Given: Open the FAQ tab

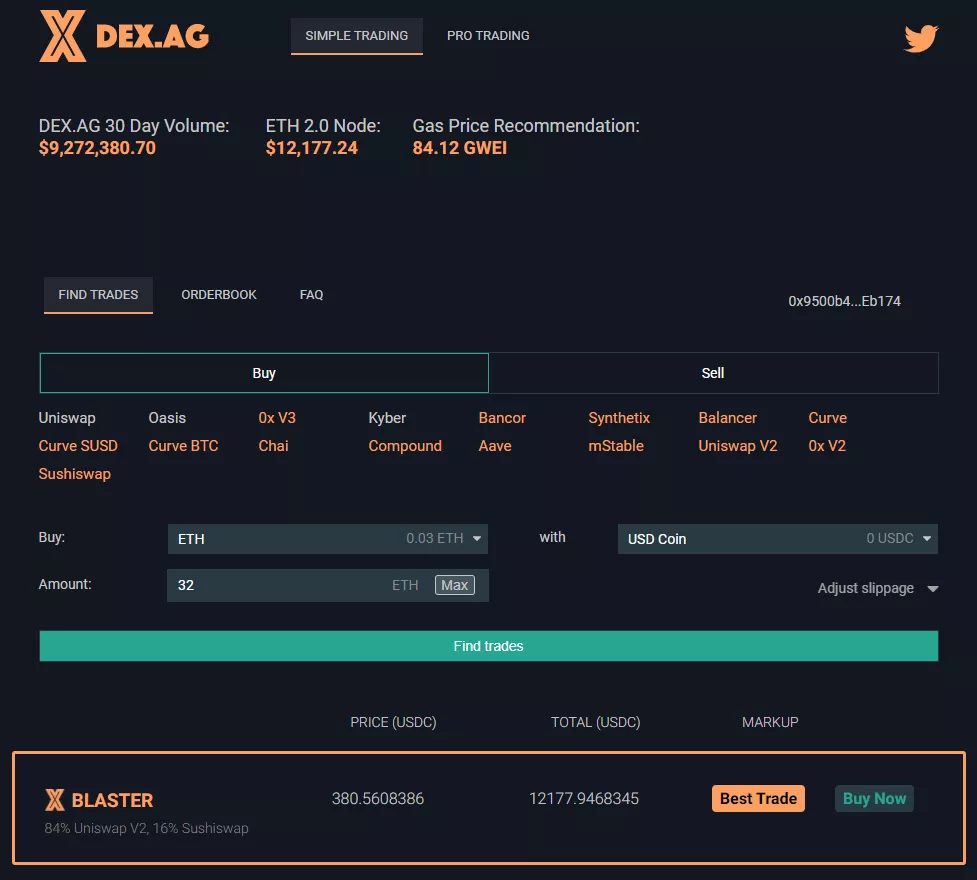Looking at the screenshot, I should [x=311, y=294].
